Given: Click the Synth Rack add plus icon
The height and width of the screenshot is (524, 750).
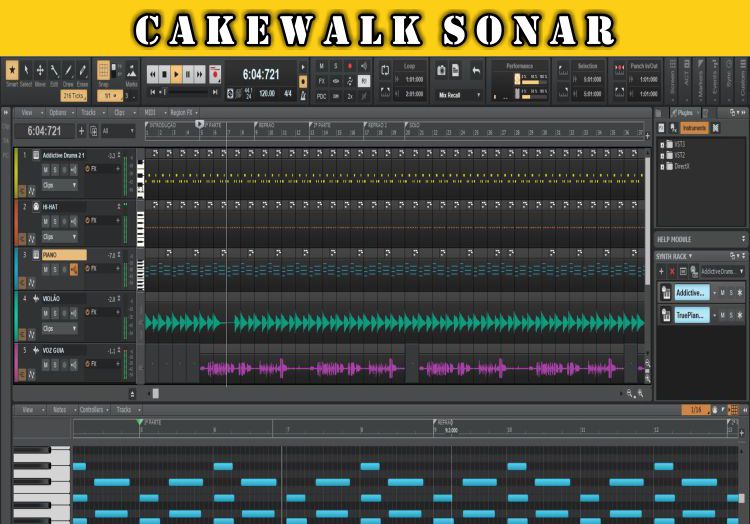Looking at the screenshot, I should point(662,272).
